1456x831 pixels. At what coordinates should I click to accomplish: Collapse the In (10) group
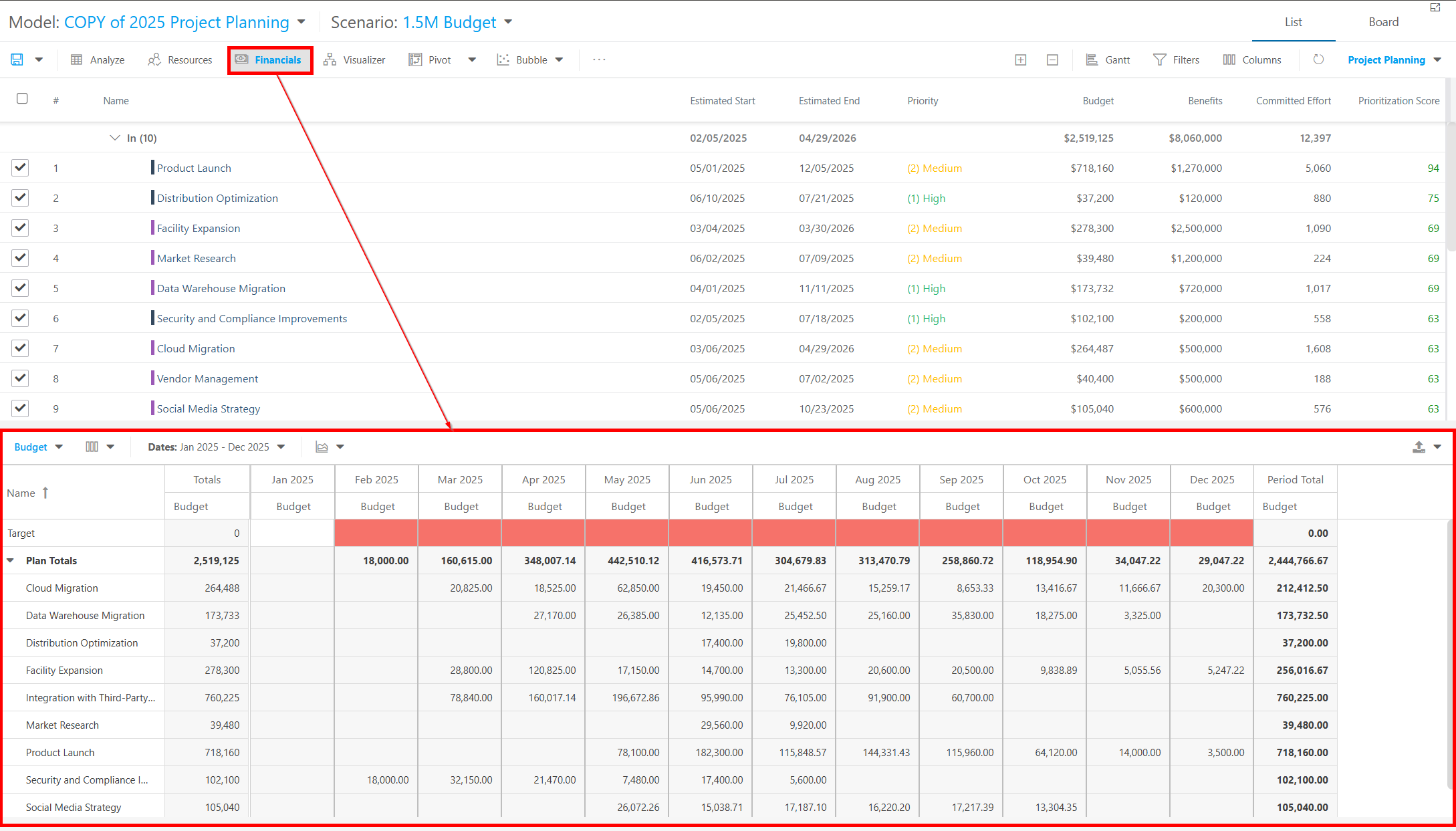pyautogui.click(x=114, y=138)
